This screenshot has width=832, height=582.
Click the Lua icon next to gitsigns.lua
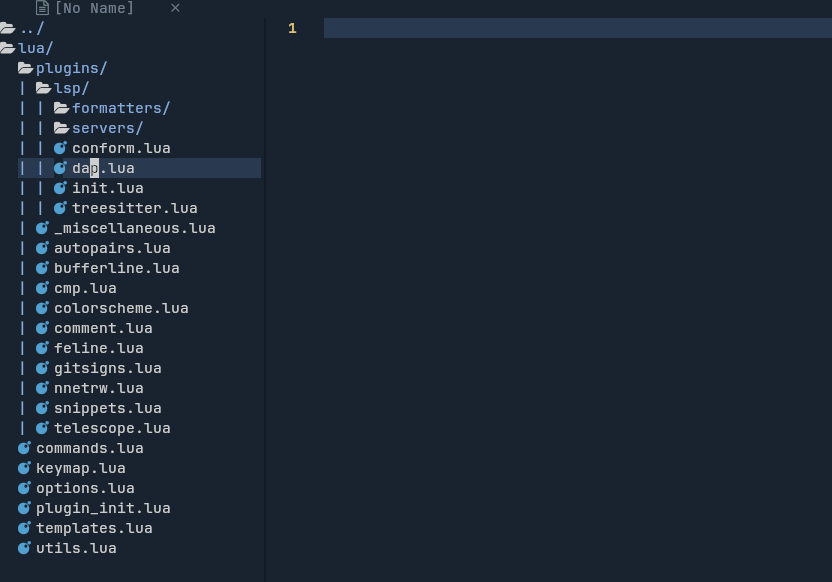click(x=42, y=368)
